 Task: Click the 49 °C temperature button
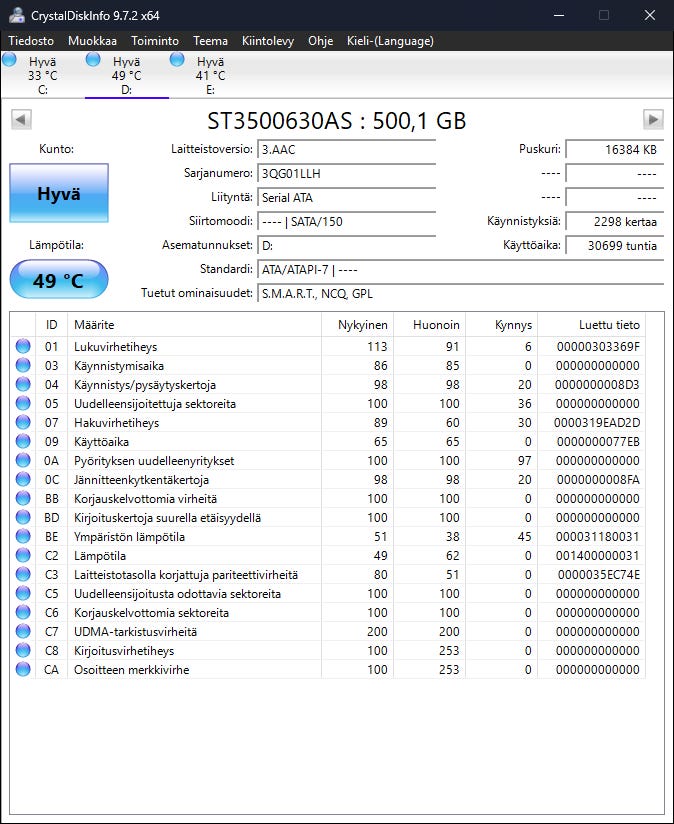tap(59, 280)
